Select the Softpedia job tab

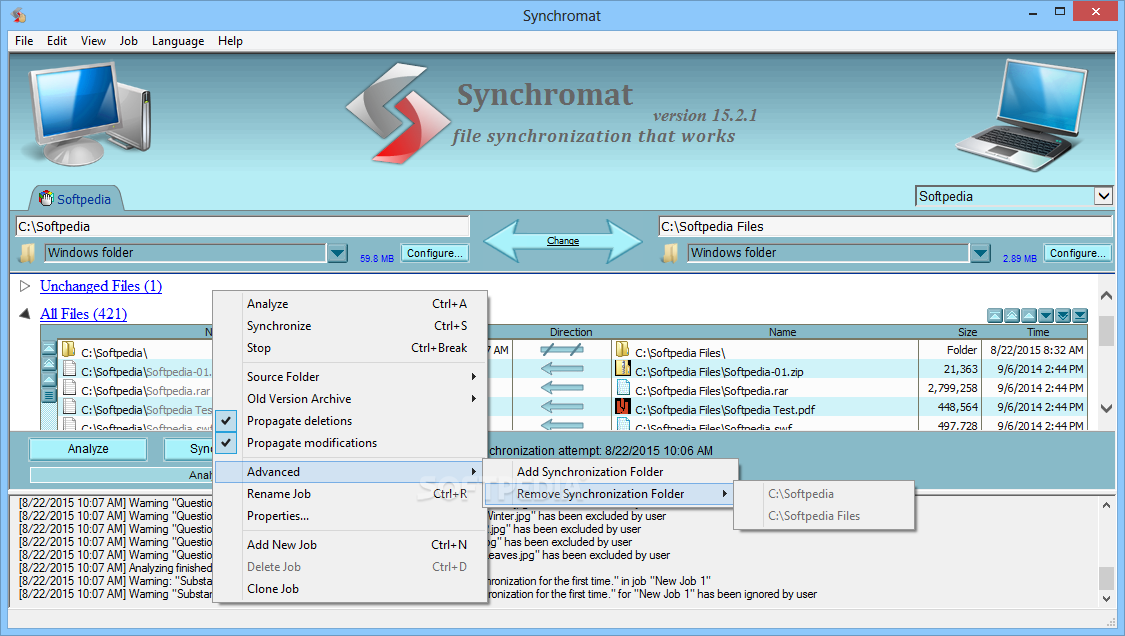pyautogui.click(x=76, y=199)
